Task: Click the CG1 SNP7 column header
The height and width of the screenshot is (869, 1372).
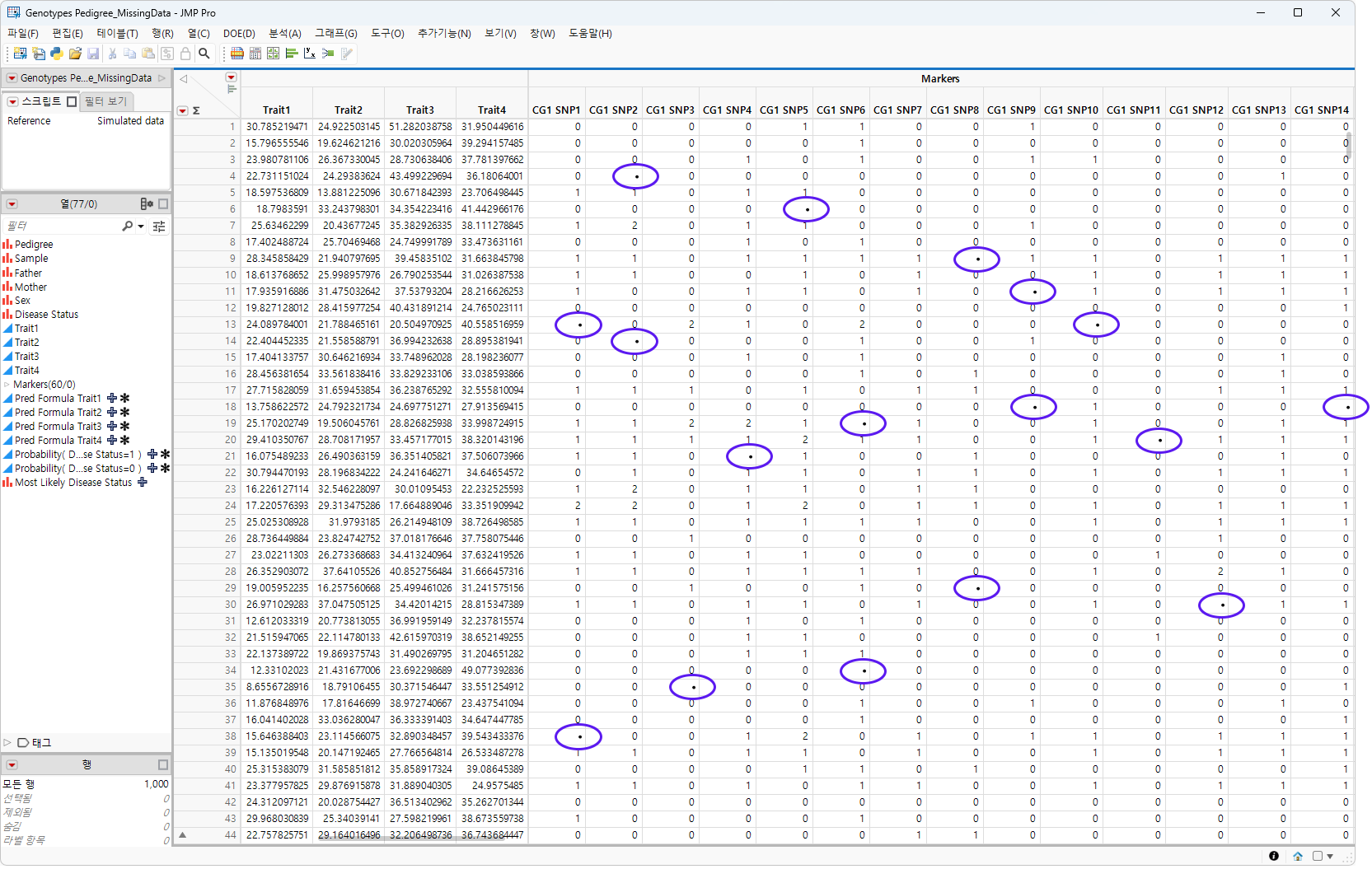Action: (x=897, y=110)
